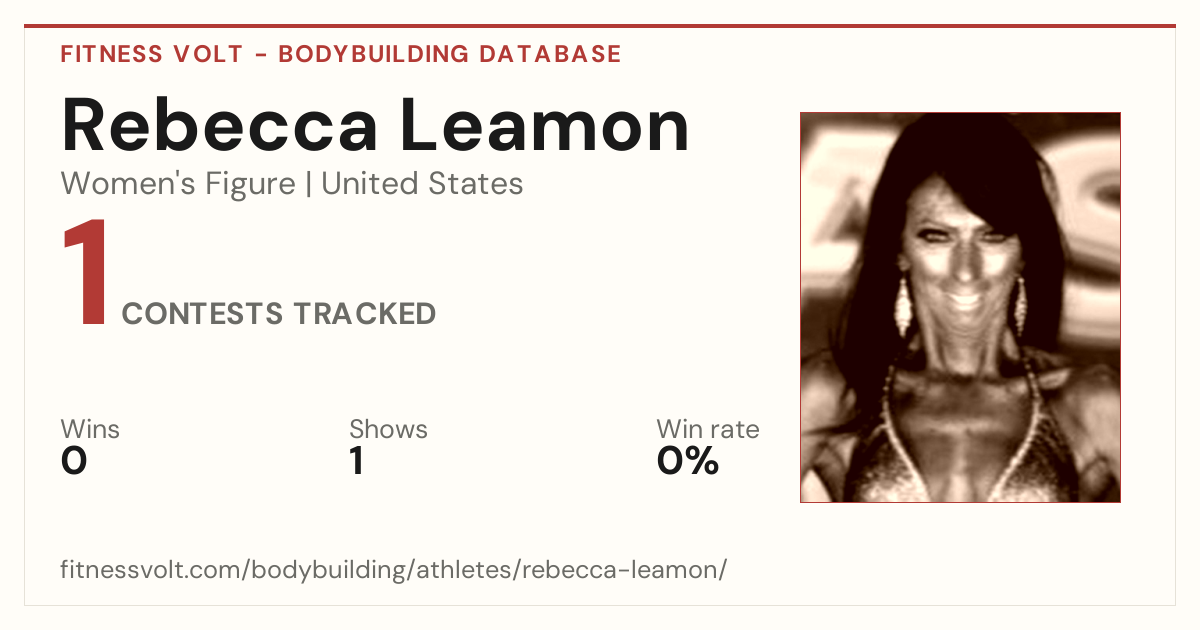Open the fitnessvolt.com athlete URL link
Viewport: 1200px width, 630px height.
click(x=394, y=571)
